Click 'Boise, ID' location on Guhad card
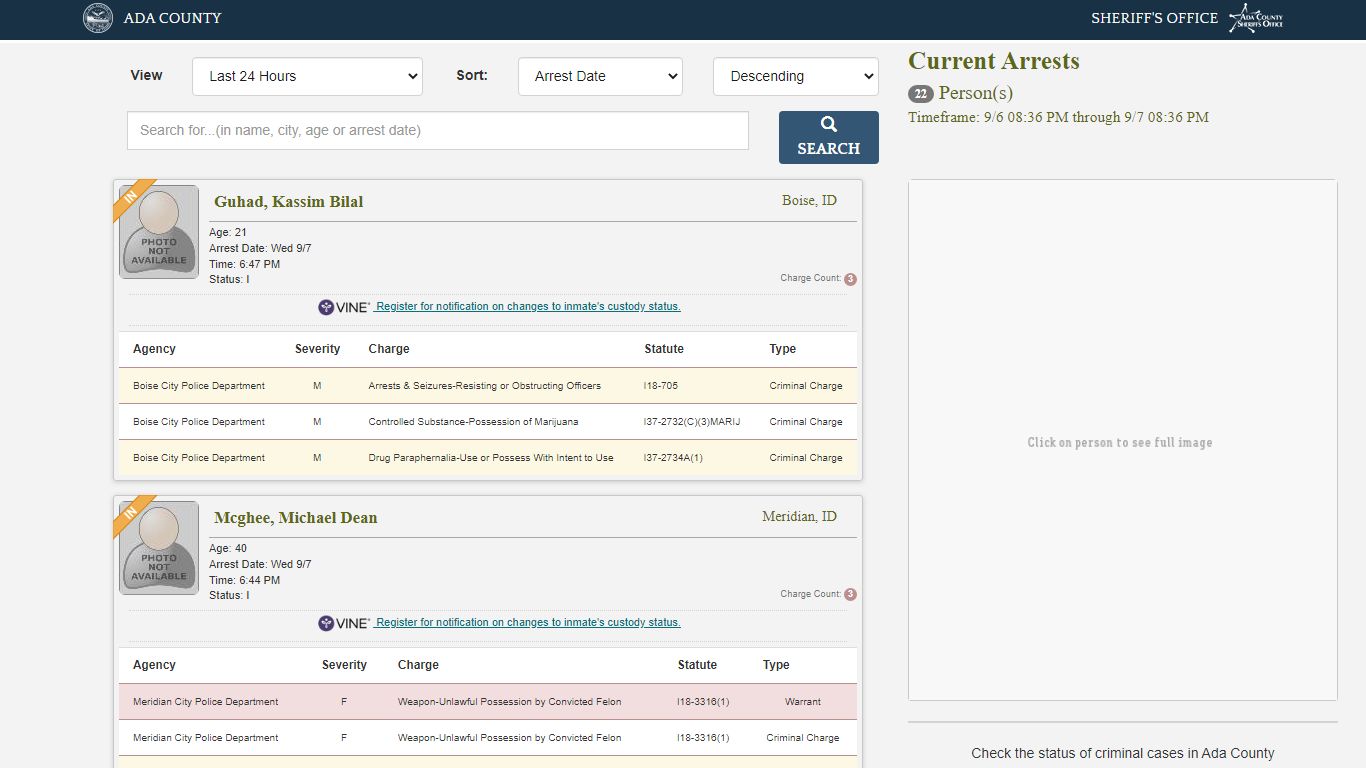Viewport: 1366px width, 768px height. pos(809,201)
